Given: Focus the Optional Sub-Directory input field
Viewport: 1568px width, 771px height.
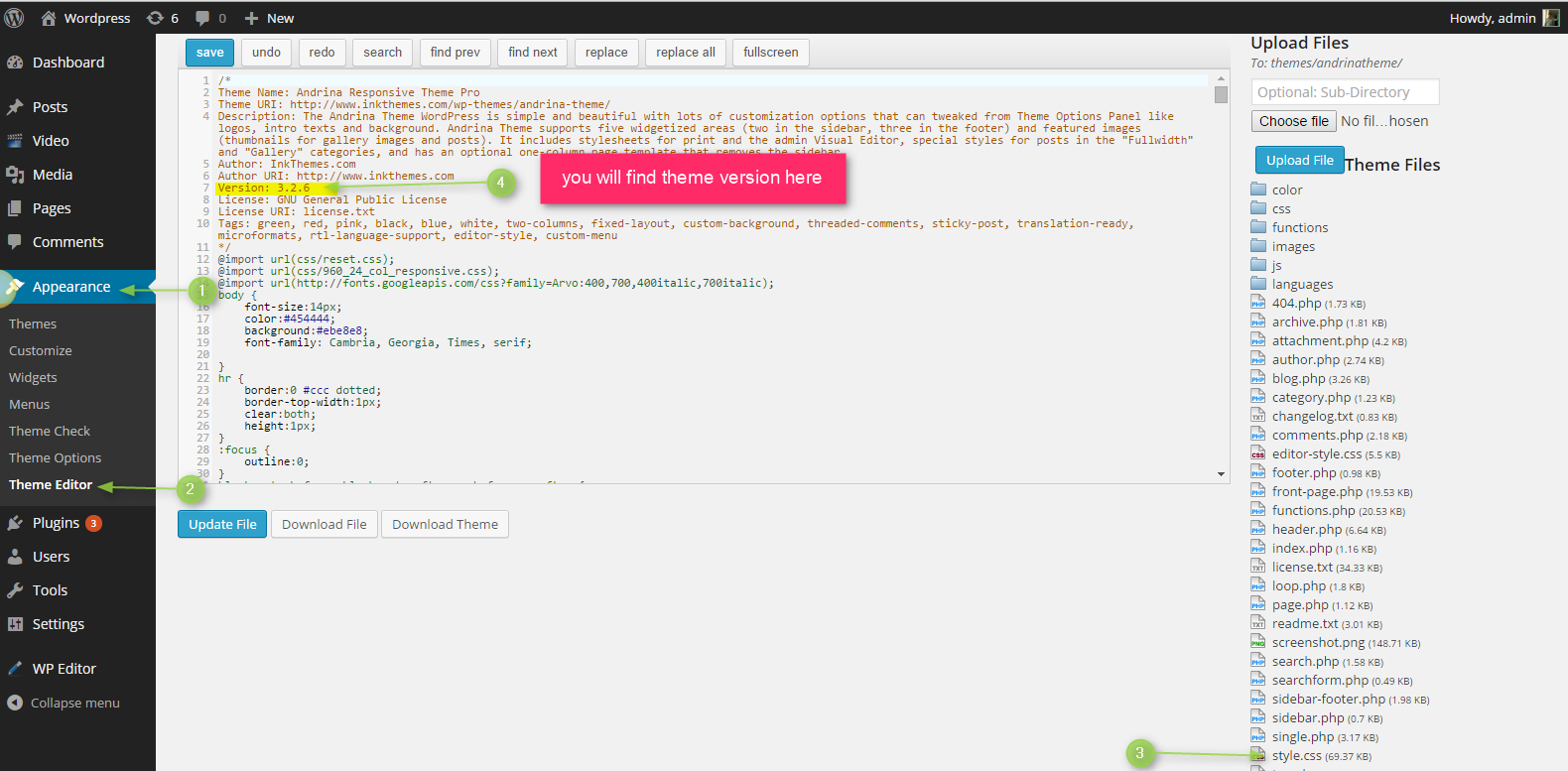Looking at the screenshot, I should [x=1345, y=92].
